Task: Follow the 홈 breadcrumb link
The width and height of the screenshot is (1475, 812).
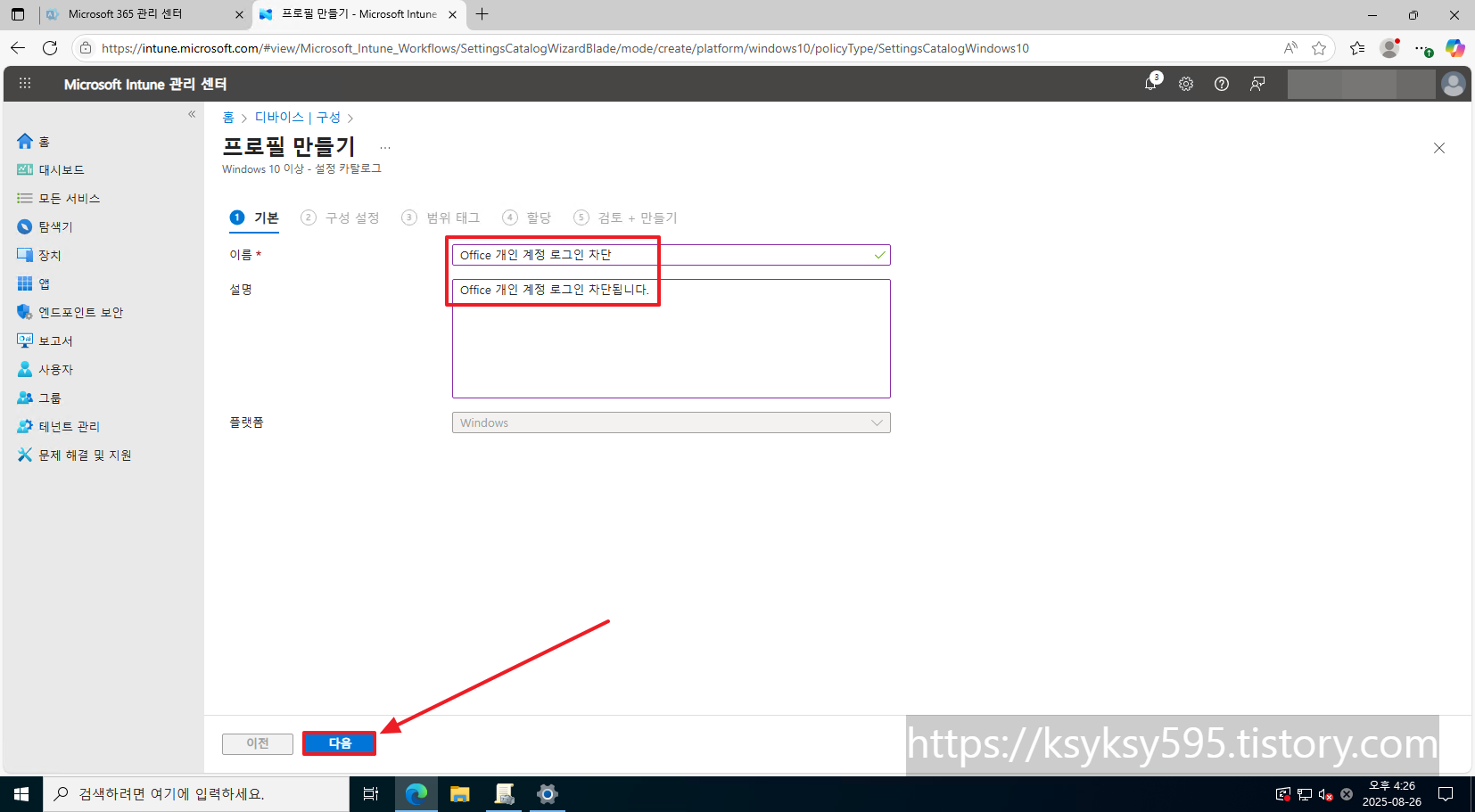Action: (x=228, y=118)
